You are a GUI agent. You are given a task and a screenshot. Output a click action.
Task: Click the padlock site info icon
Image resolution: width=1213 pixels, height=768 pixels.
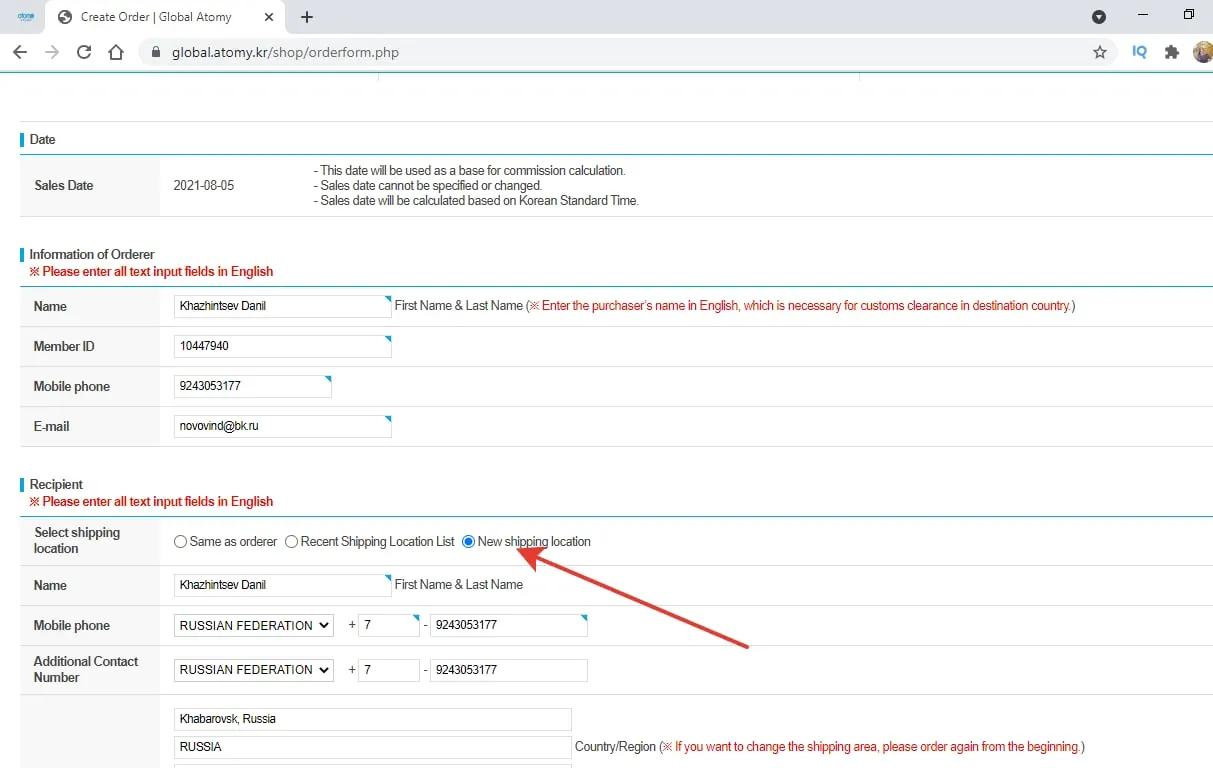tap(154, 52)
